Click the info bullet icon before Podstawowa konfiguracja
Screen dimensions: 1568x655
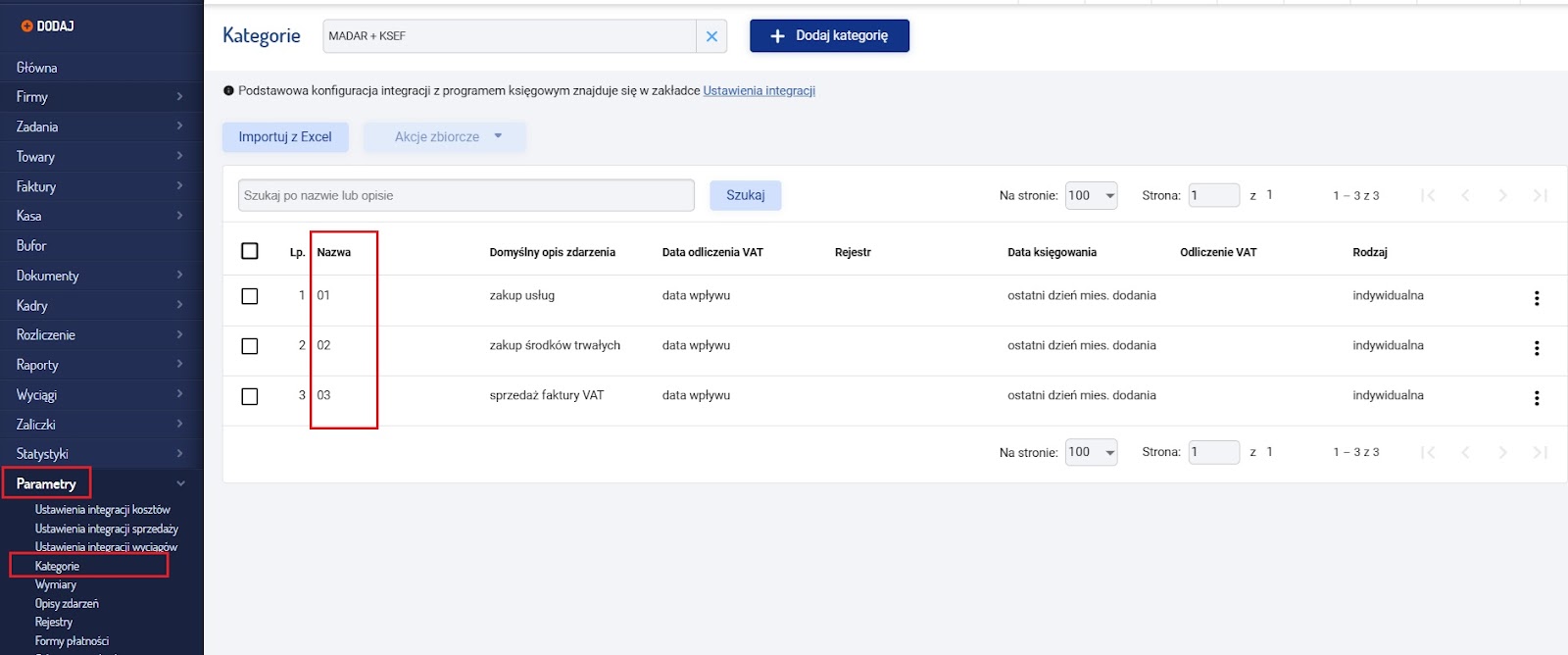pos(228,91)
